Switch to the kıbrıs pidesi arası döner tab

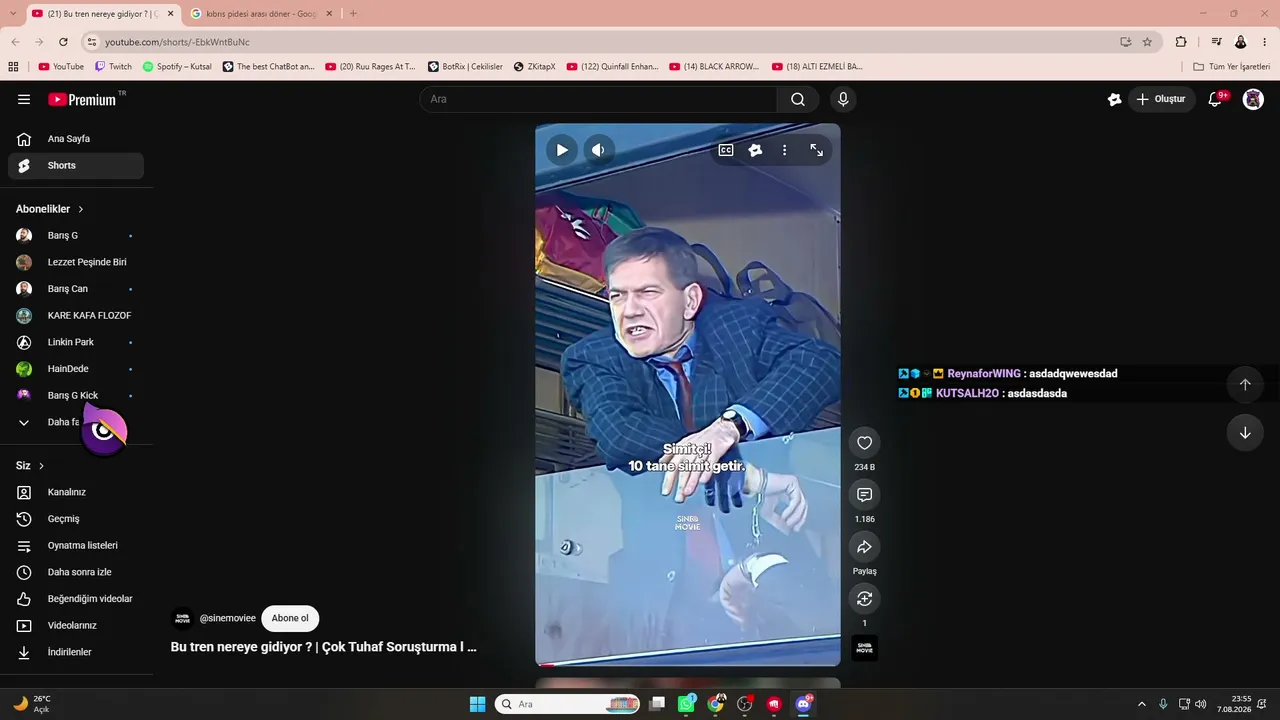(x=260, y=14)
